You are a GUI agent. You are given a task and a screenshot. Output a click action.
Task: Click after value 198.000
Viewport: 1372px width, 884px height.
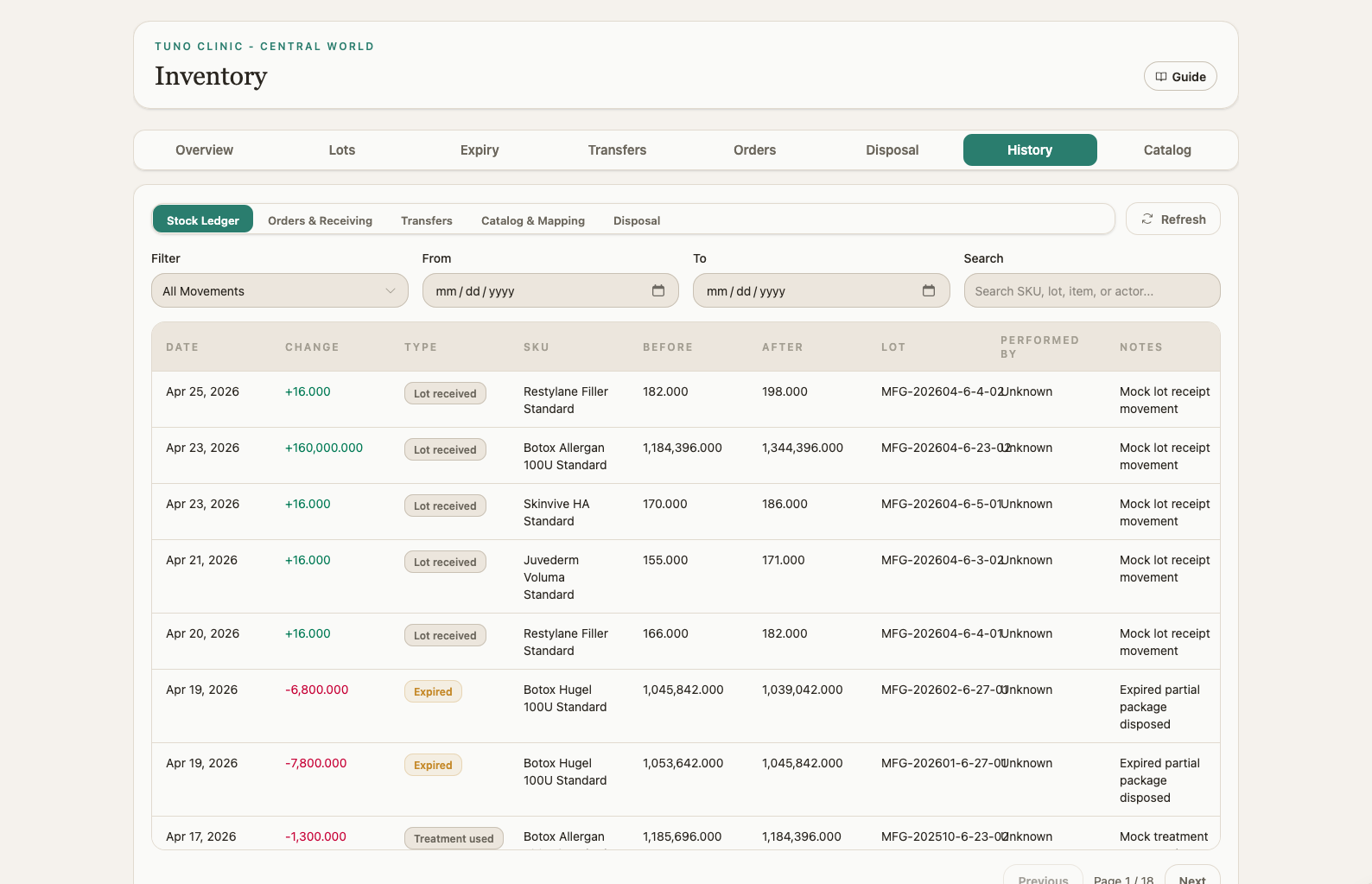(784, 391)
